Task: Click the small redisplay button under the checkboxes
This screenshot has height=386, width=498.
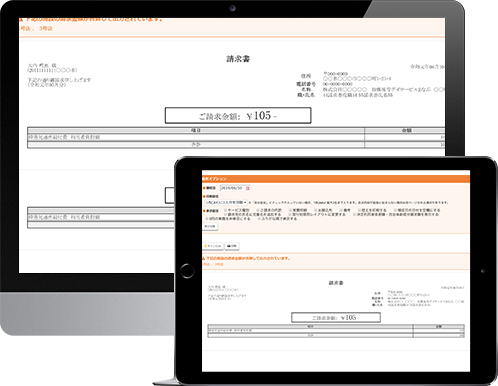Action: (210, 226)
